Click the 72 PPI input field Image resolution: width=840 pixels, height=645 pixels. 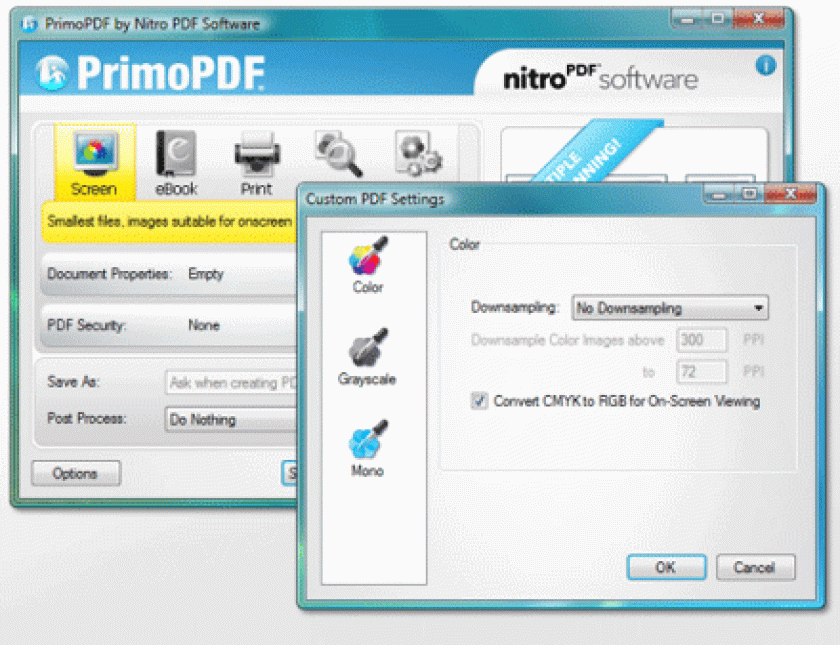click(702, 371)
